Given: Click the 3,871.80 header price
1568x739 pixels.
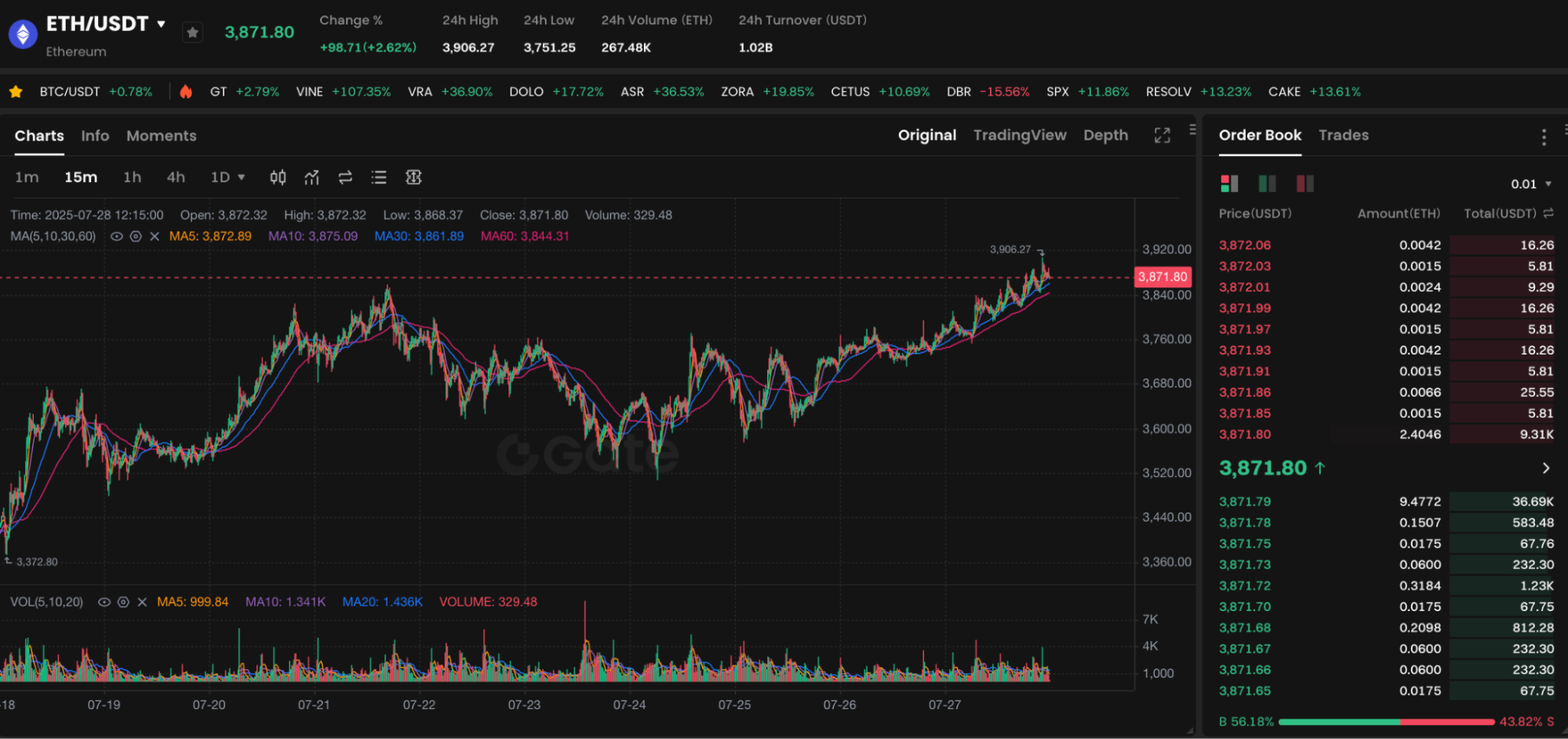Looking at the screenshot, I should point(260,32).
